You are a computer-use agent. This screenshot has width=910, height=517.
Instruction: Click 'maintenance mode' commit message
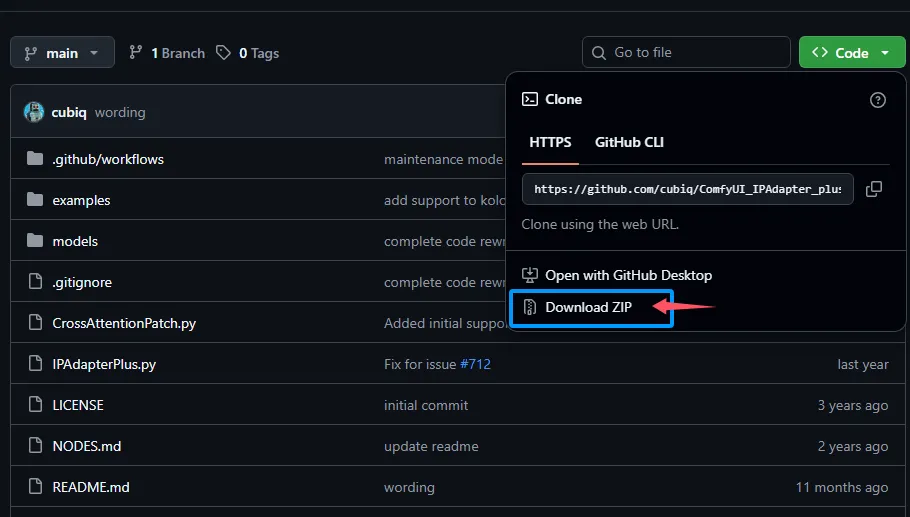pos(443,159)
